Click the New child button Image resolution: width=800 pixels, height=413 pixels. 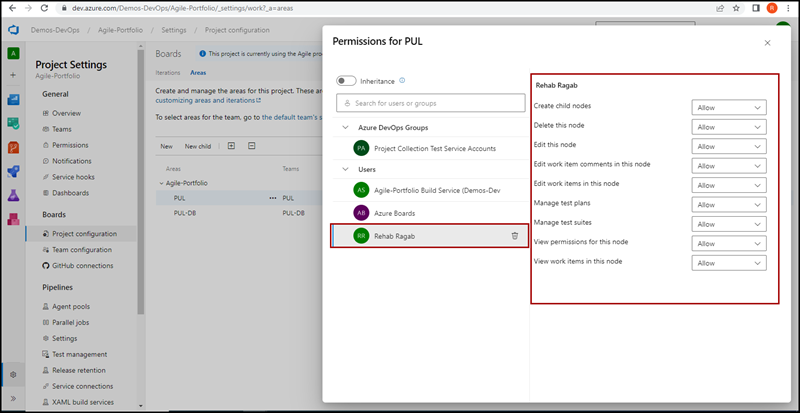click(198, 147)
